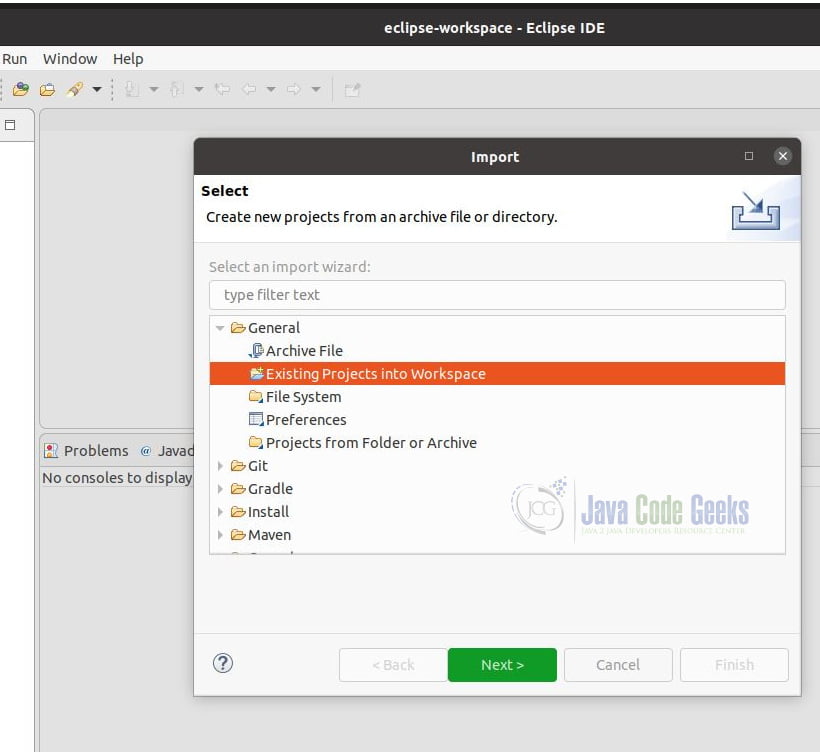Viewport: 820px width, 752px height.
Task: Click the Existing Projects into Workspace icon
Action: 258,373
